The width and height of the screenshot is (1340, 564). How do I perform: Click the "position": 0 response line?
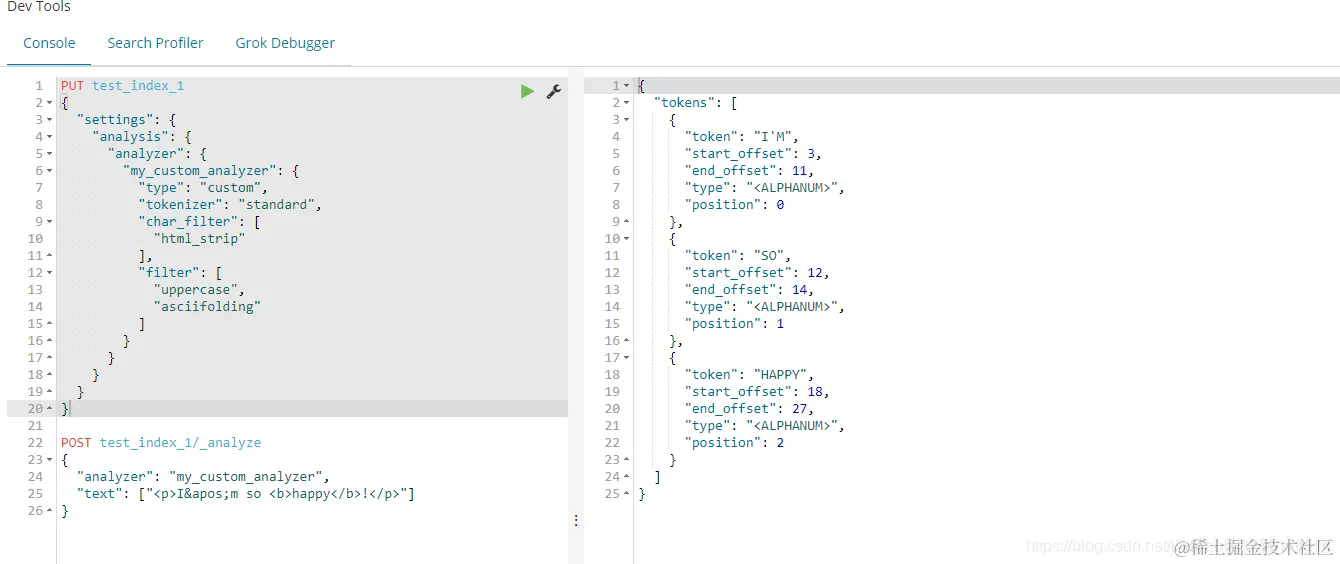(x=734, y=205)
